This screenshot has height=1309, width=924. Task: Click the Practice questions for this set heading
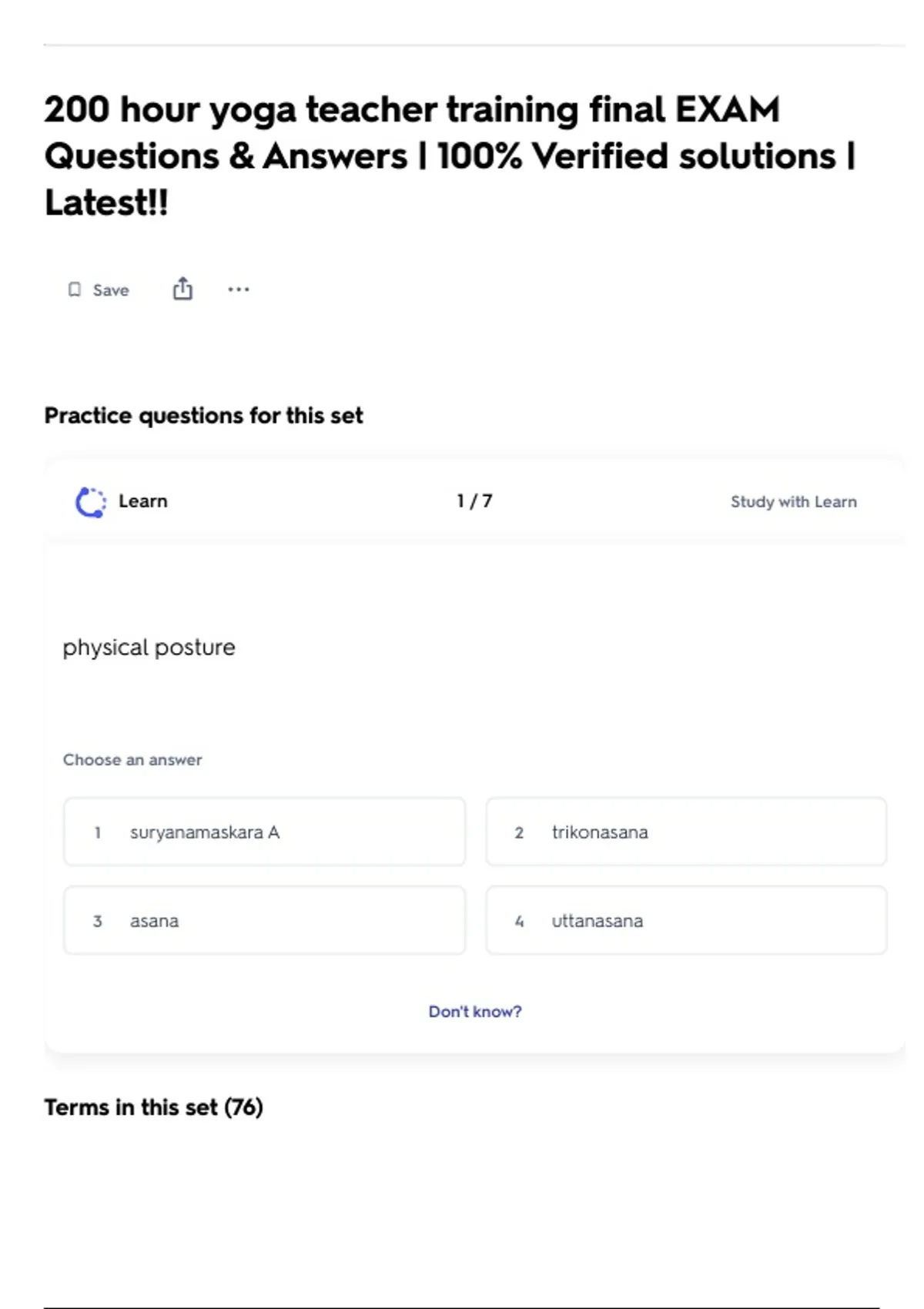coord(203,416)
